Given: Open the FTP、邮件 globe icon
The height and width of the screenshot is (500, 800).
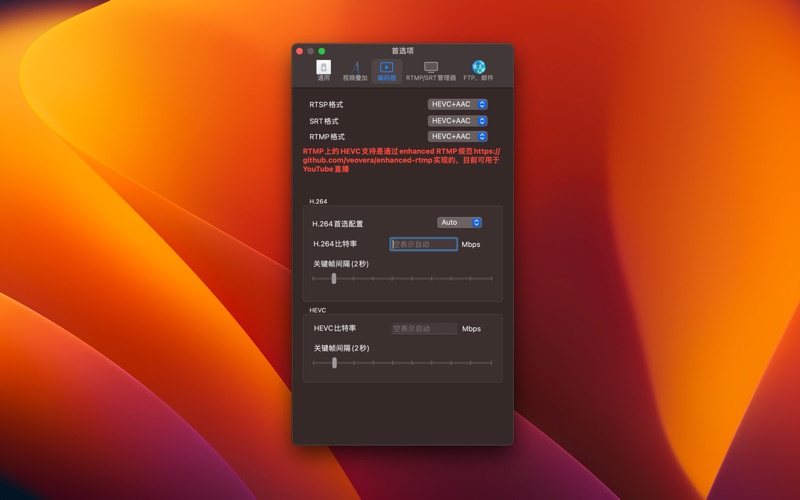Looking at the screenshot, I should point(478,70).
